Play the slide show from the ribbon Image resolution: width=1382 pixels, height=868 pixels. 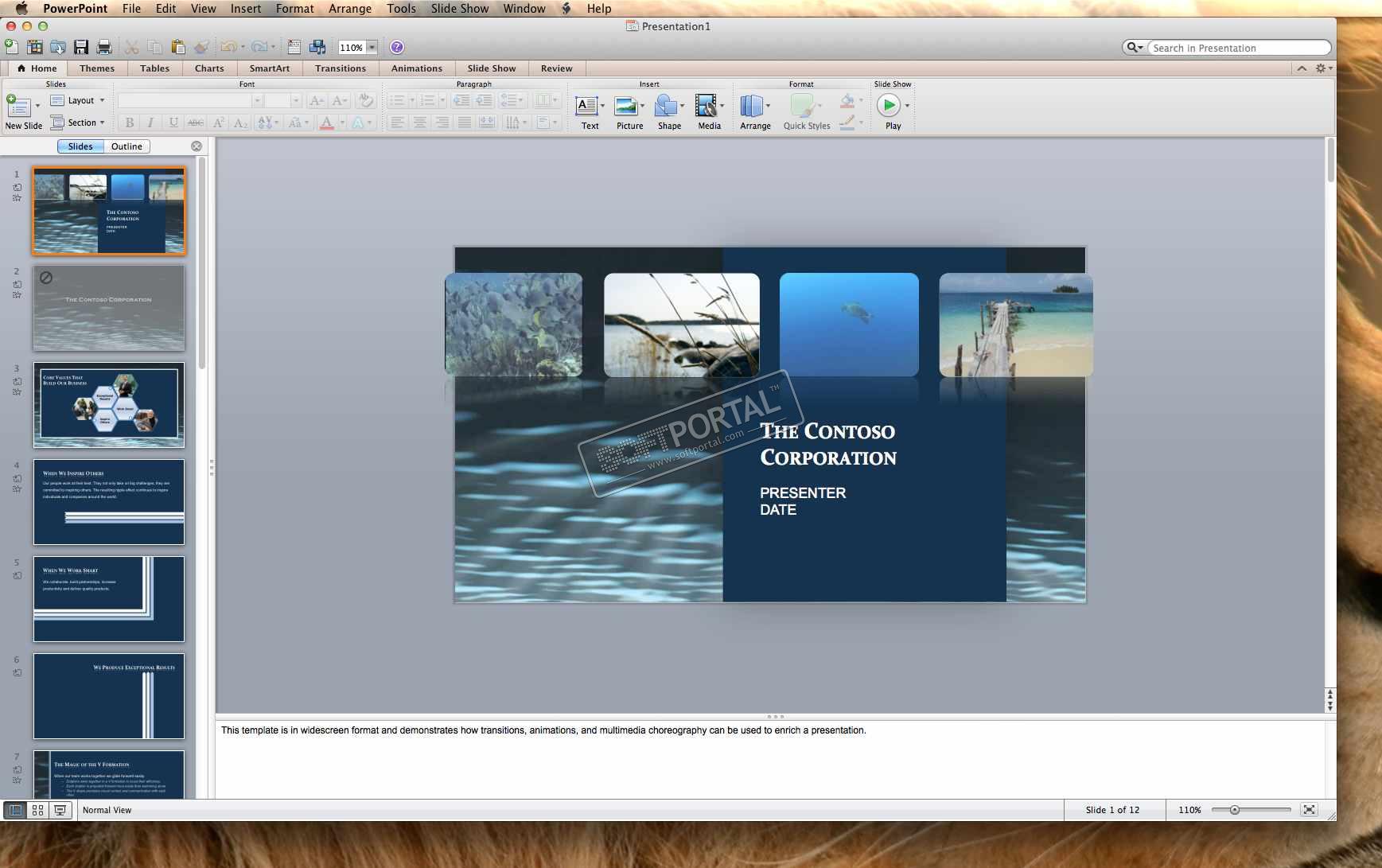(889, 106)
